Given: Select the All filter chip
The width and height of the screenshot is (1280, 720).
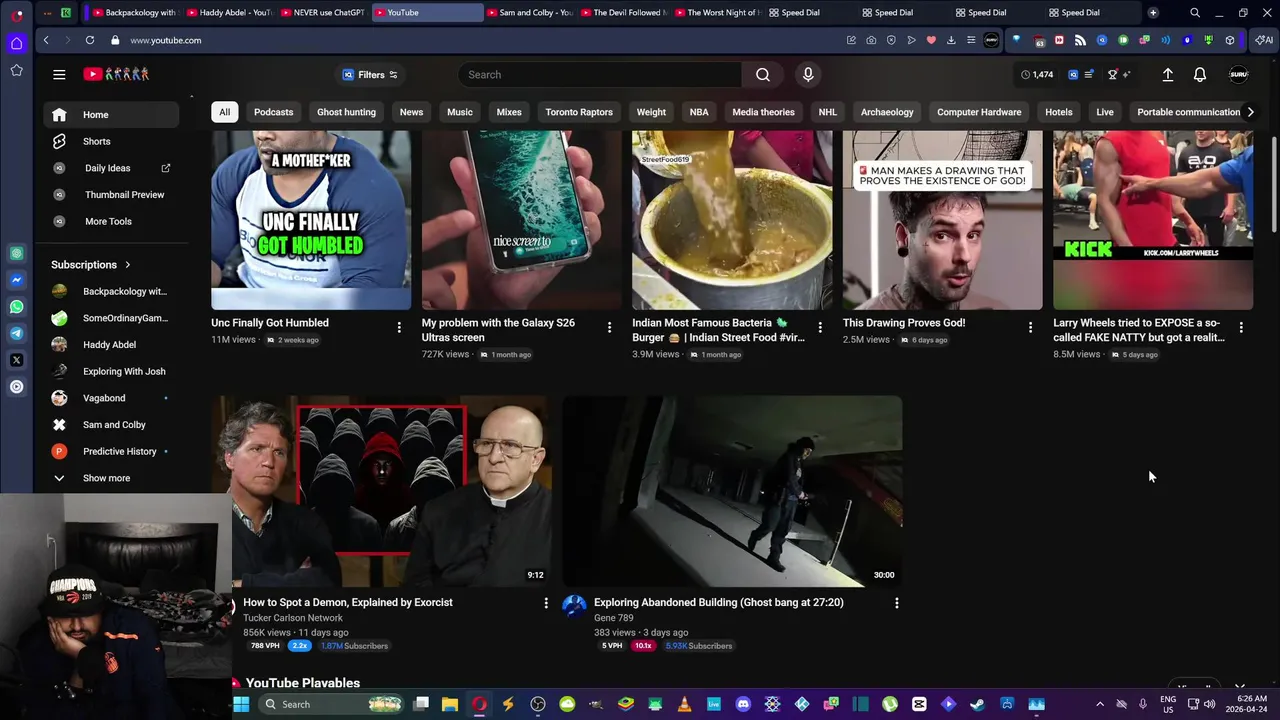Looking at the screenshot, I should [x=224, y=112].
